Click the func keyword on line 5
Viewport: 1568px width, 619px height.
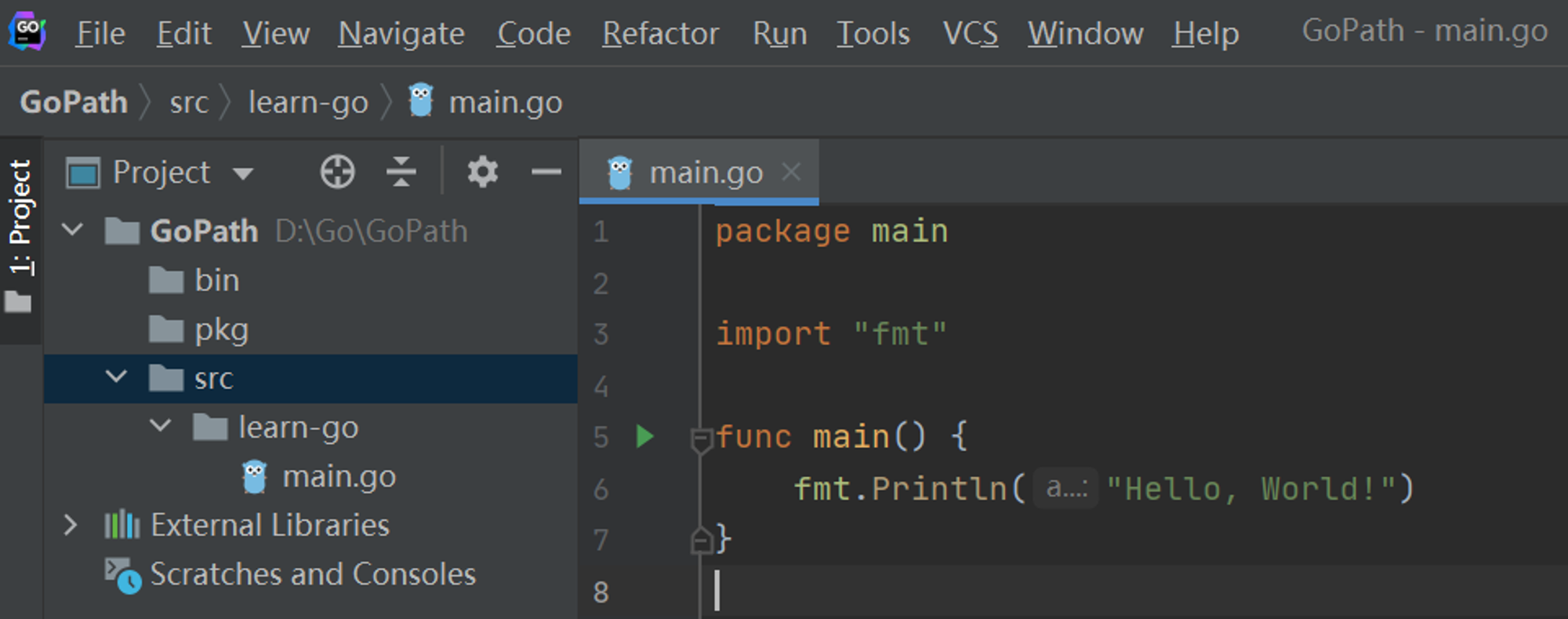pos(753,437)
